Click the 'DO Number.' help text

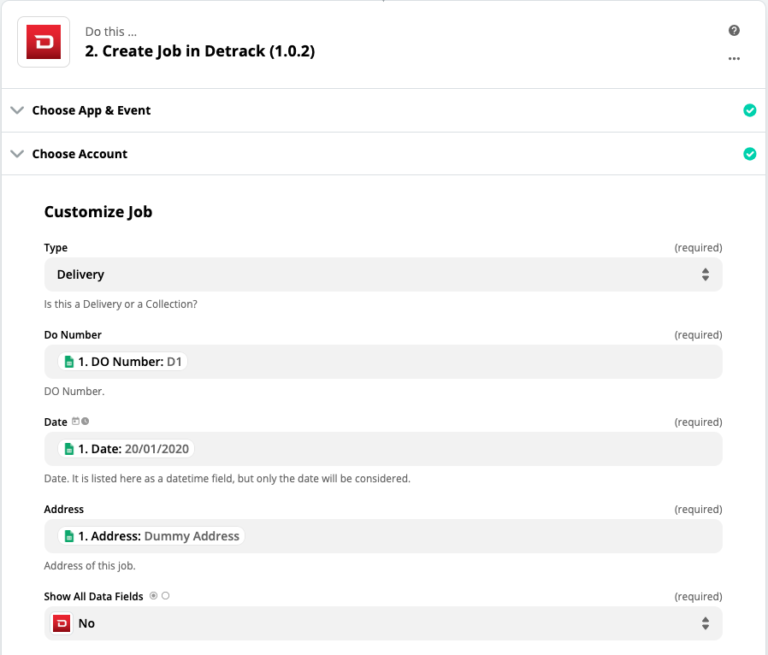point(74,391)
